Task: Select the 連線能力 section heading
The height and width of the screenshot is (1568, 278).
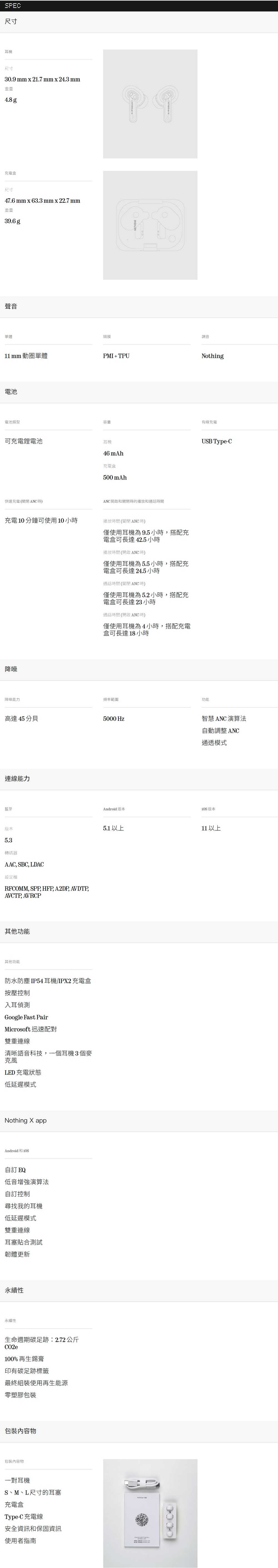Action: (17, 778)
